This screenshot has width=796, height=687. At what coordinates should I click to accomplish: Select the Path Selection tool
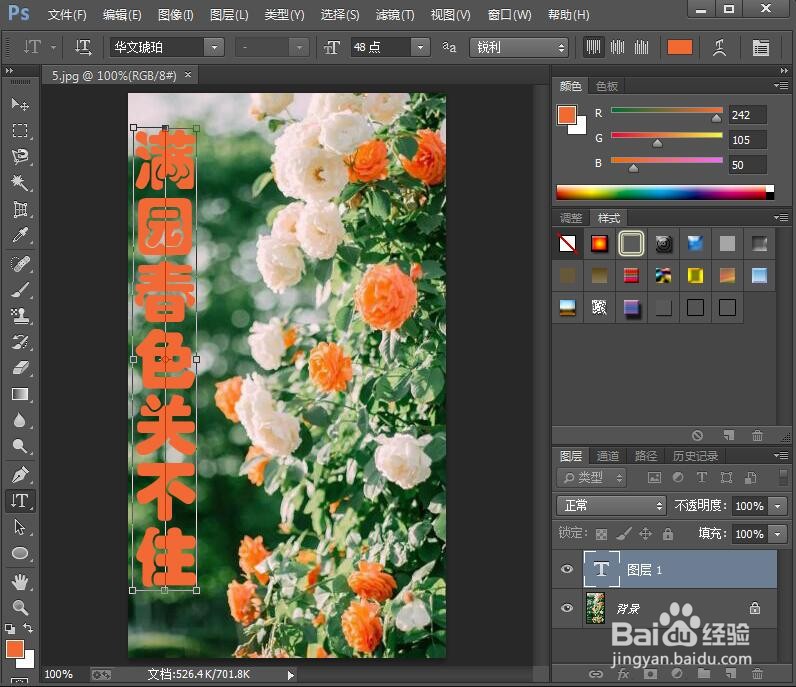20,527
